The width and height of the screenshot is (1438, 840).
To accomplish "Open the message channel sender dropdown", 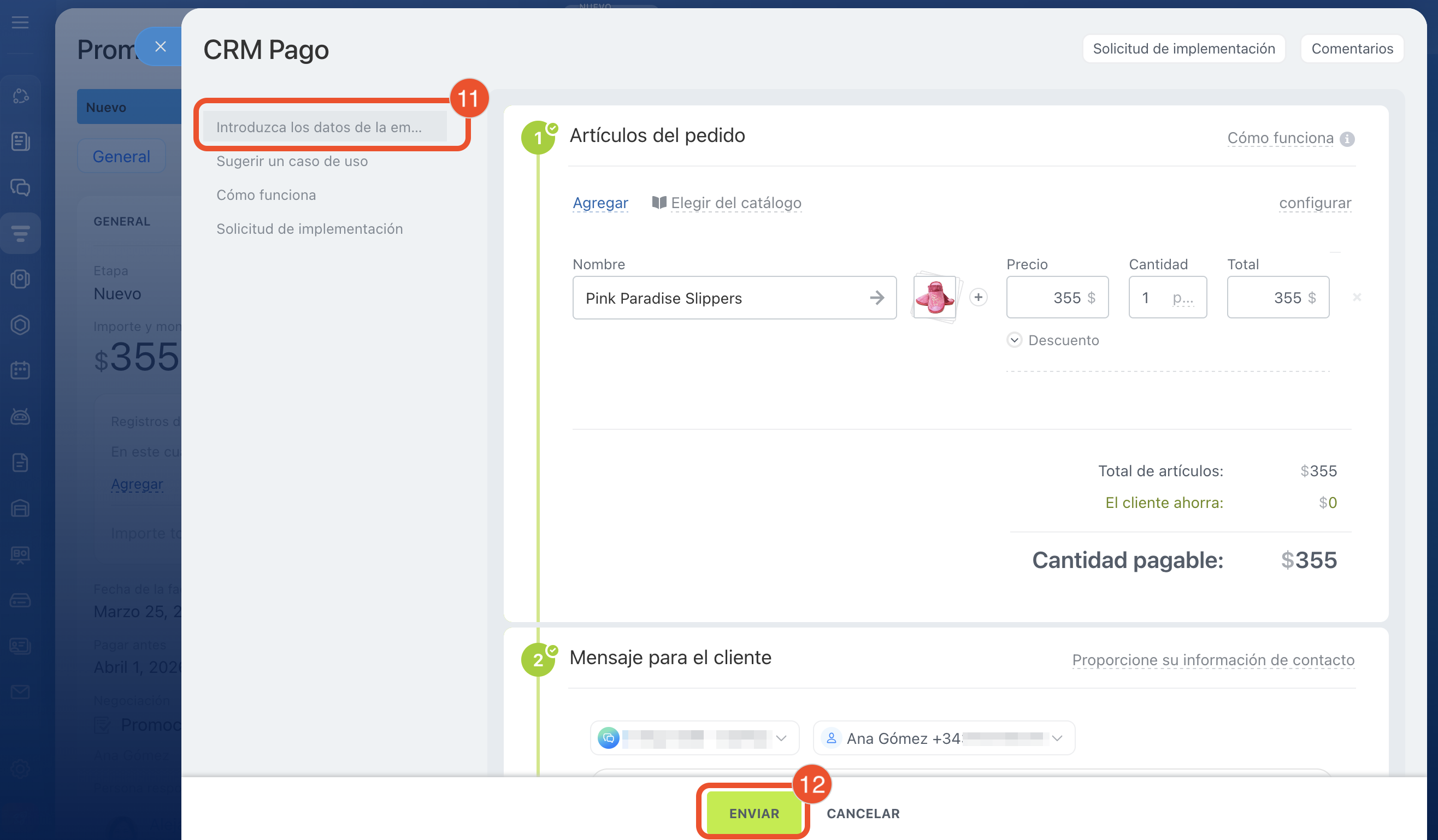I will click(694, 738).
